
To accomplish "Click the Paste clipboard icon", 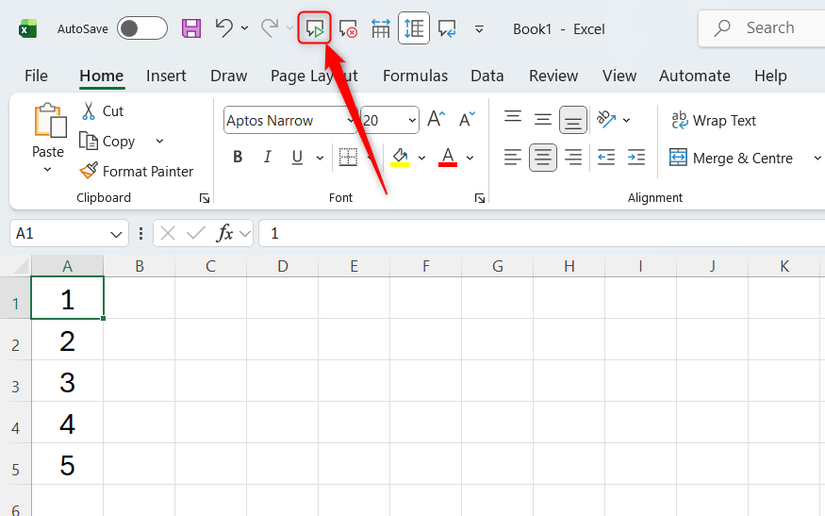I will point(49,121).
